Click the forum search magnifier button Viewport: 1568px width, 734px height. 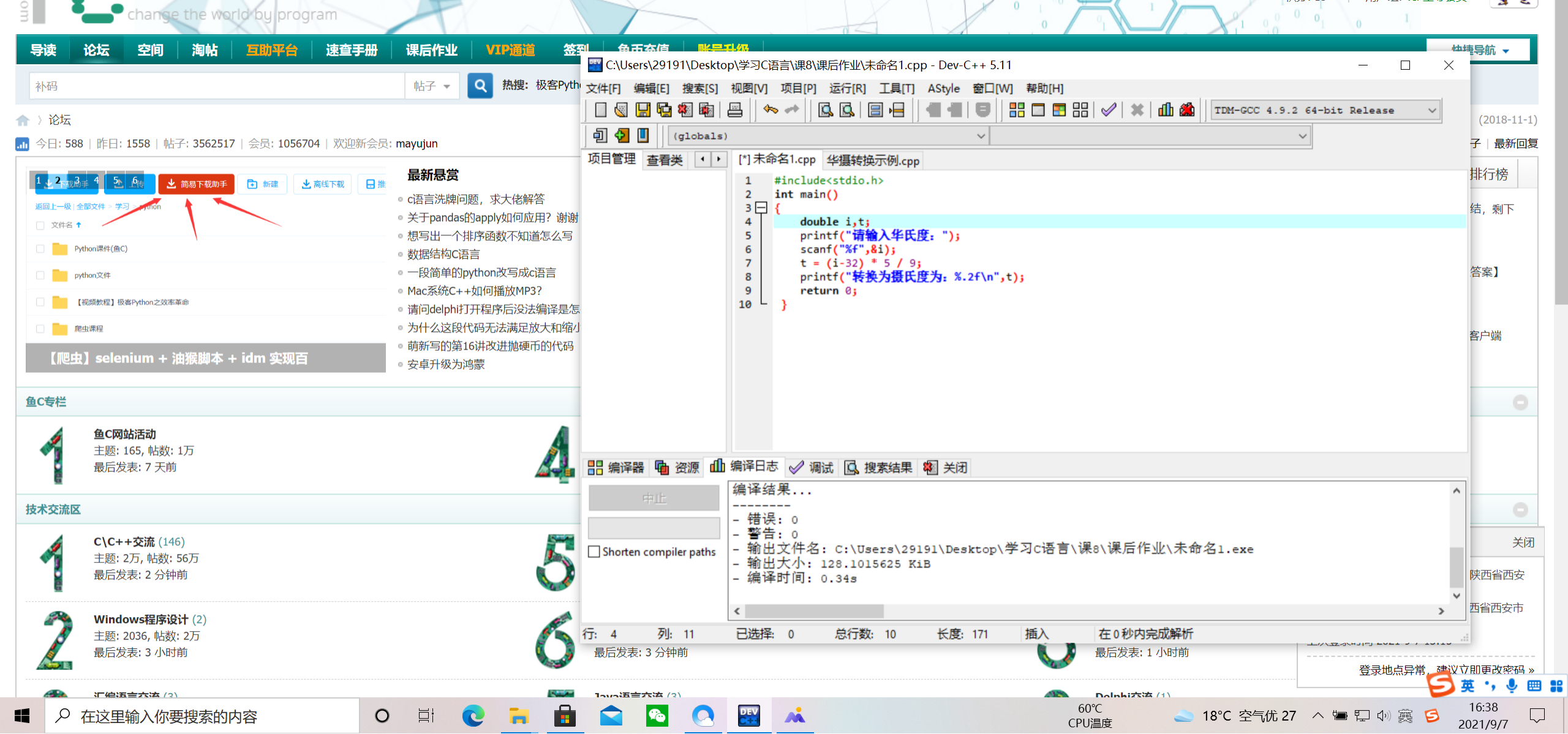point(481,86)
